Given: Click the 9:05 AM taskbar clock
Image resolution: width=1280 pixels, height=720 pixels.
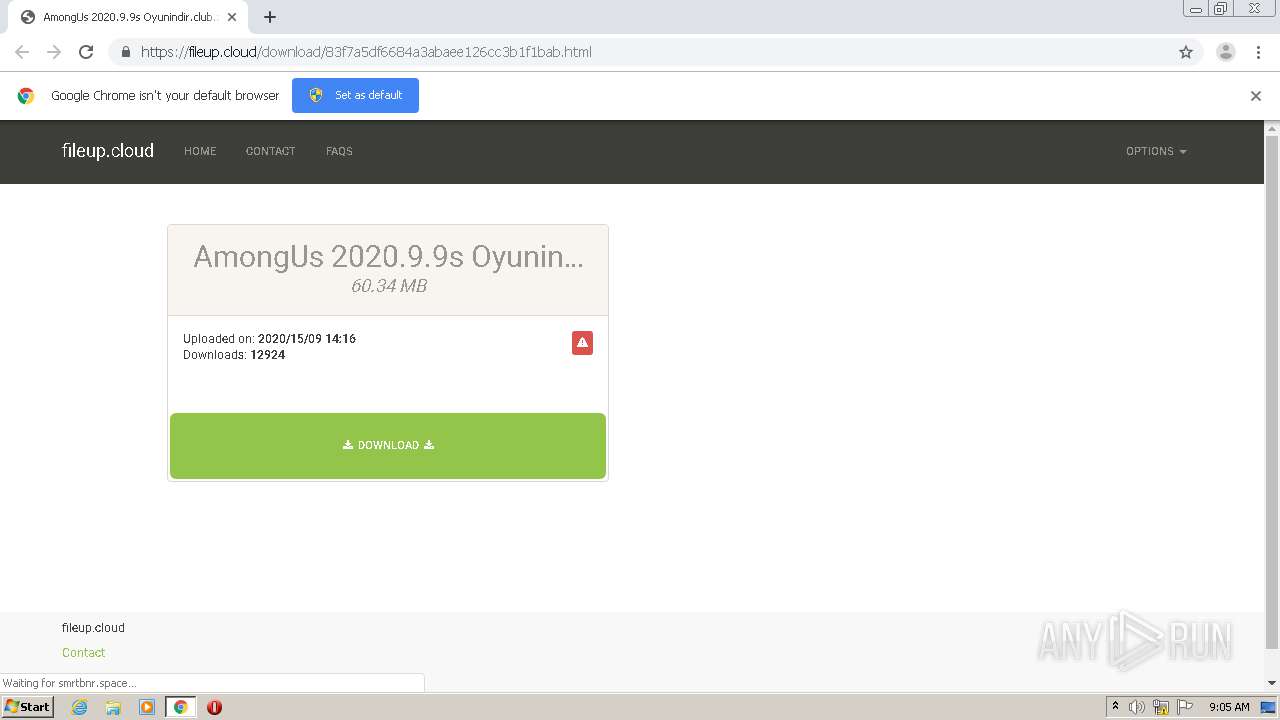Looking at the screenshot, I should click(1229, 707).
